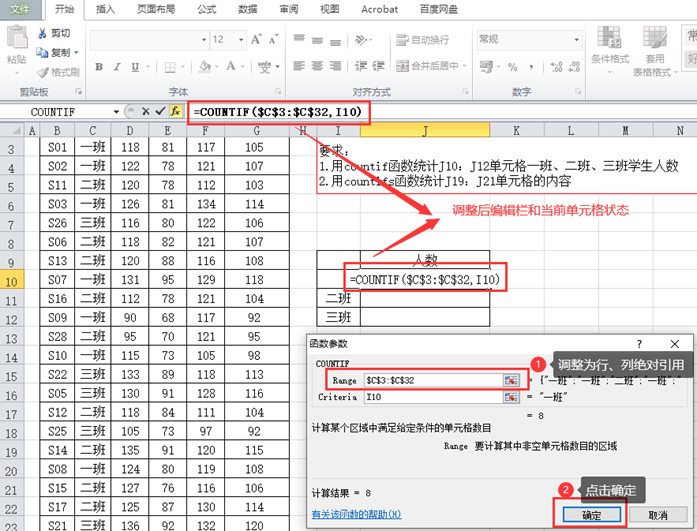
Task: Apply comma style format
Action: pos(531,67)
